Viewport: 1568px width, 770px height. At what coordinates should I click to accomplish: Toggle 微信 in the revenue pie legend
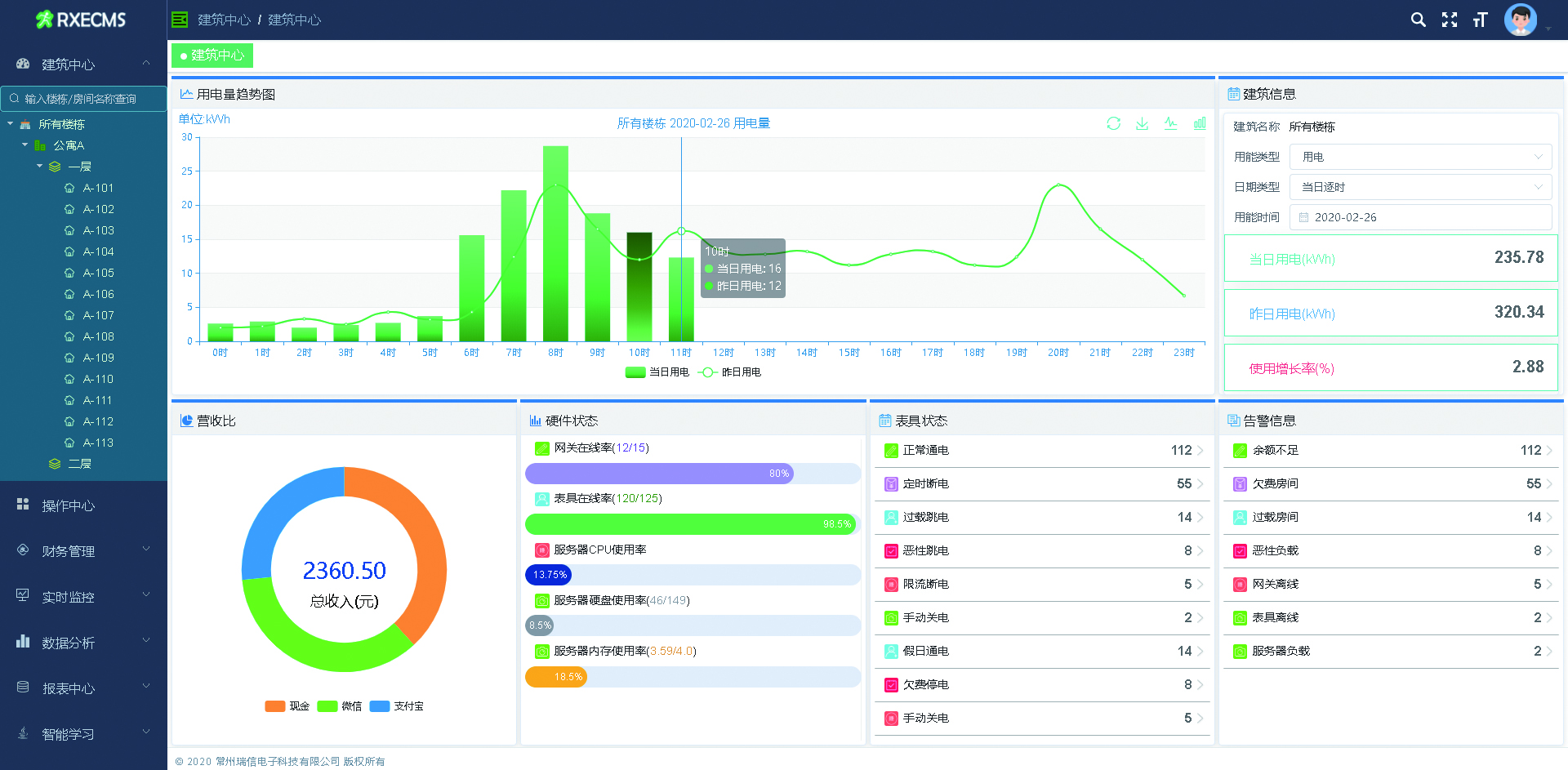(339, 706)
